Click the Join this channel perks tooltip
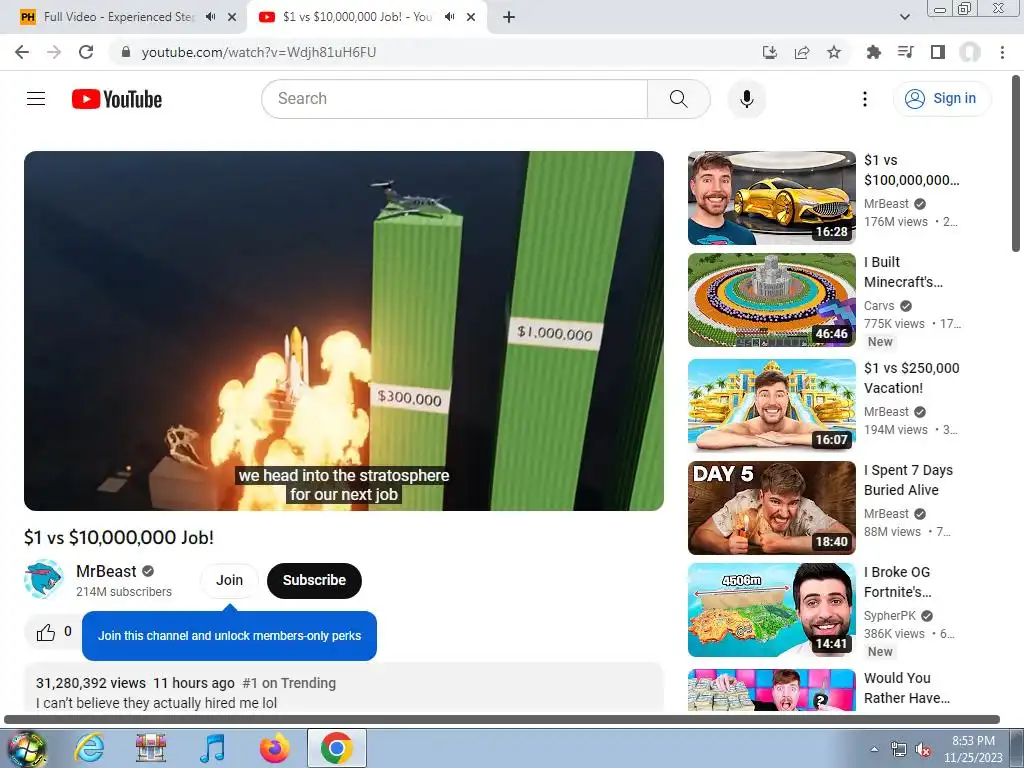Image resolution: width=1024 pixels, height=768 pixels. 229,635
